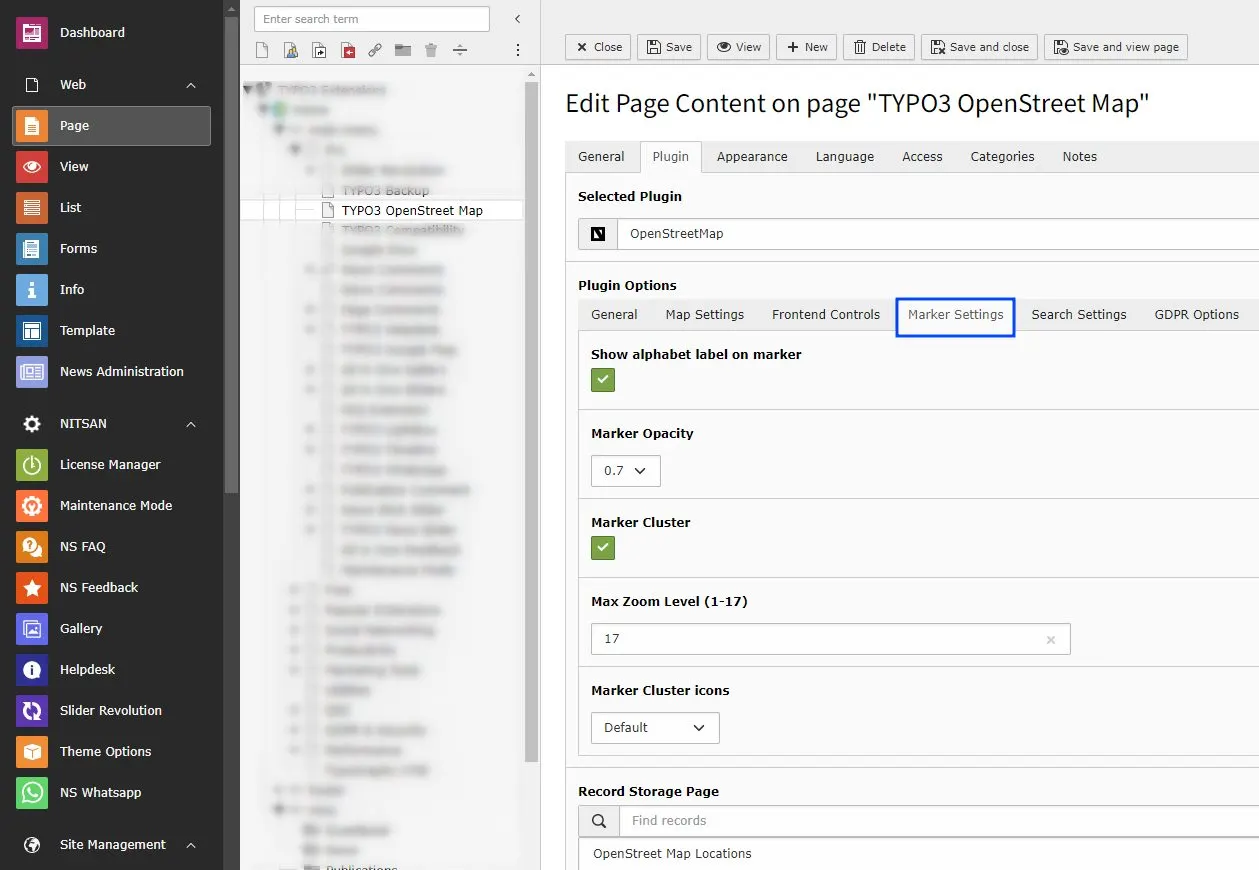The height and width of the screenshot is (870, 1259).
Task: Open License Manager module
Action: [x=112, y=465]
